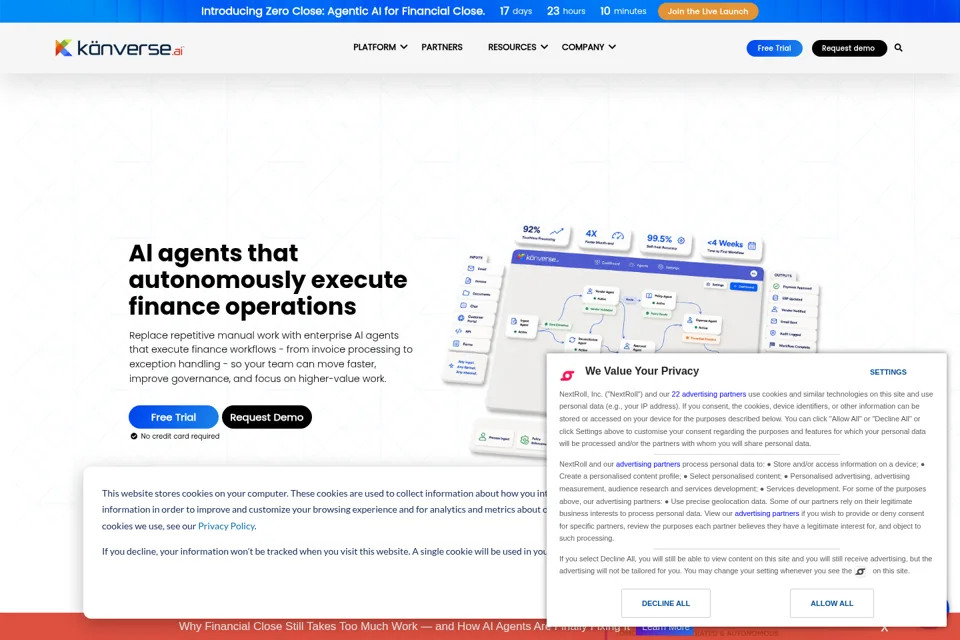Screen dimensions: 960x640
Task: Click the announcement 'Introducing Zero Close' text
Action: click(343, 11)
